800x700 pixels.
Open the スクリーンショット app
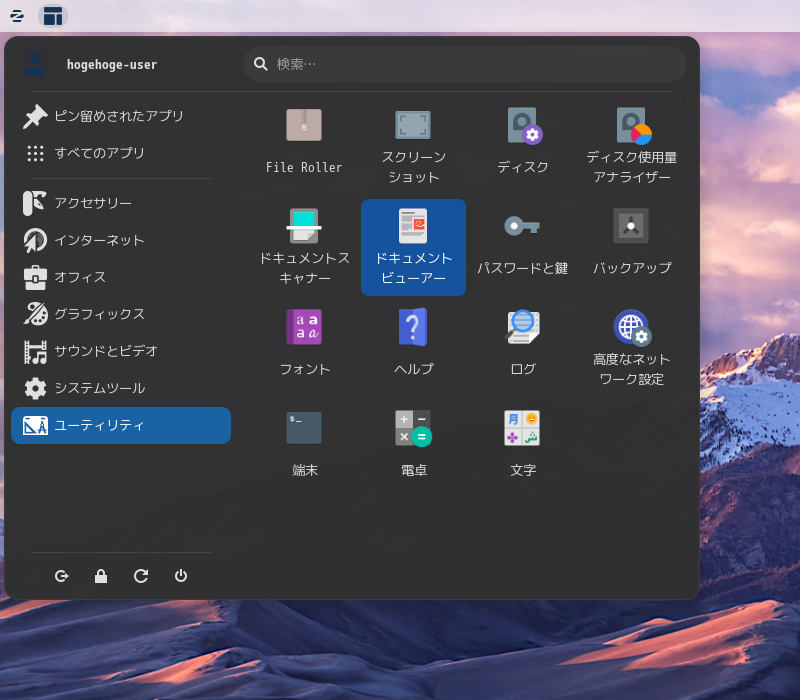click(413, 144)
